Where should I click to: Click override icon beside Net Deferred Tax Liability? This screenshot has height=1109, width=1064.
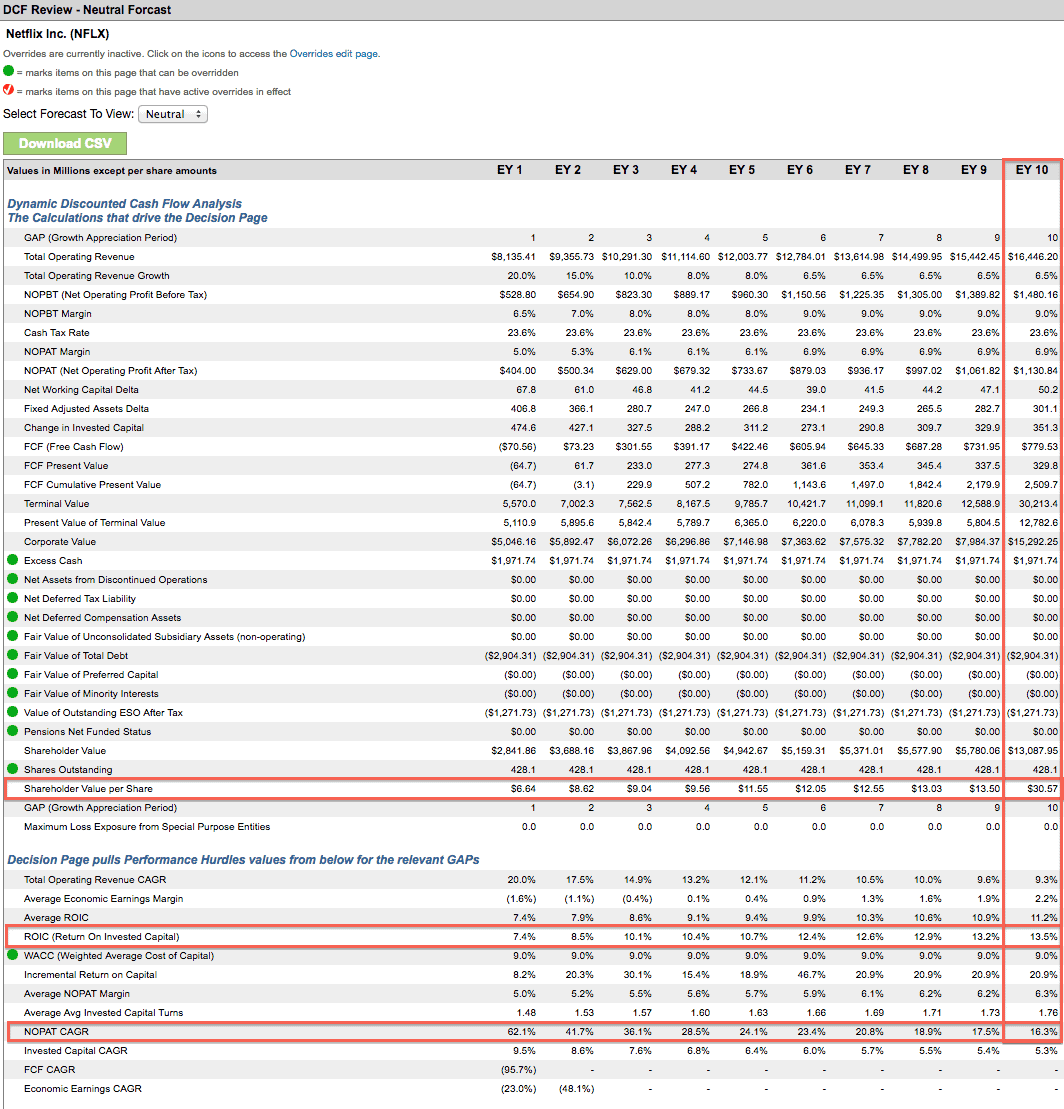(12, 598)
